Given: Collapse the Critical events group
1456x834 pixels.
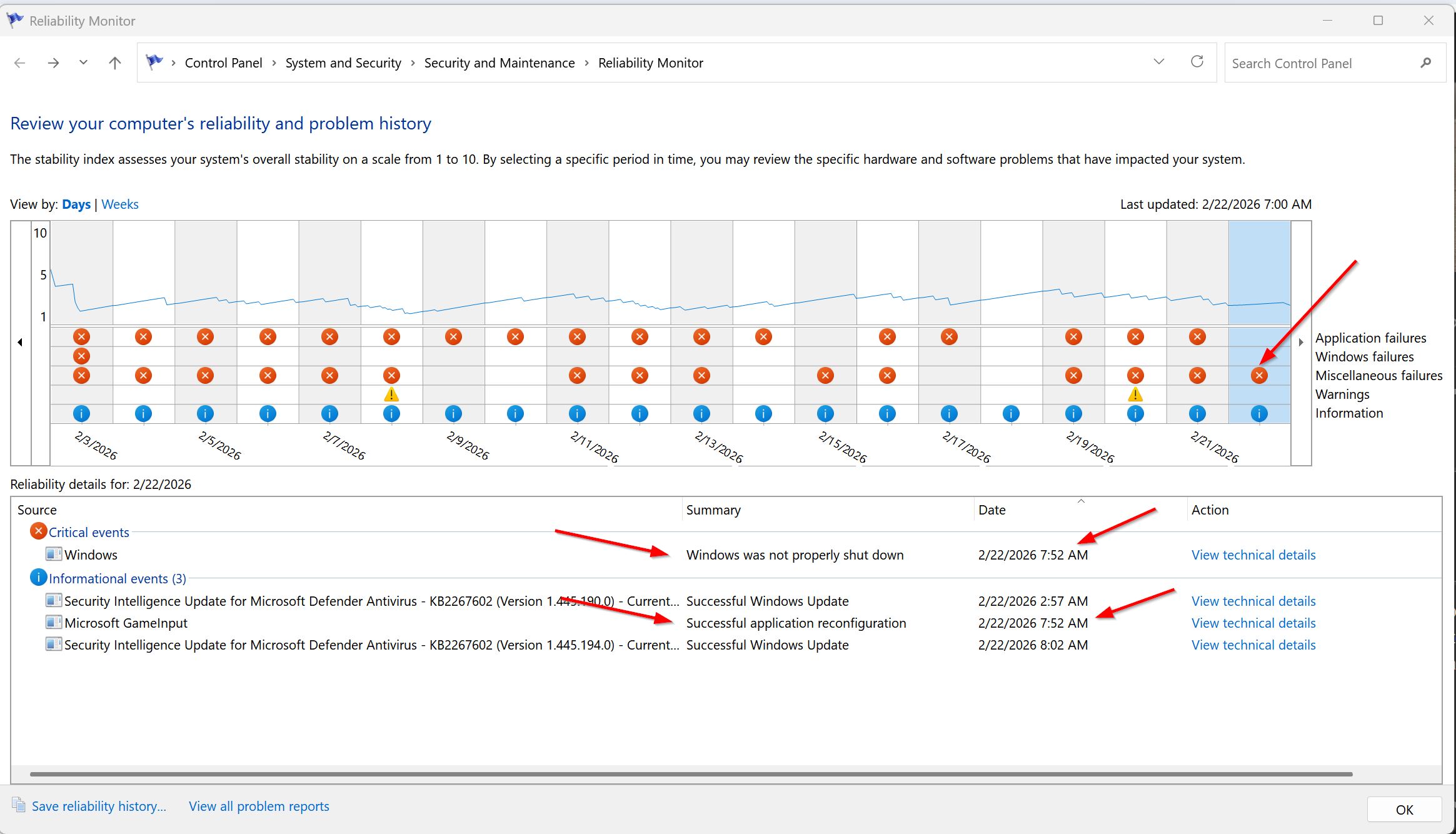Looking at the screenshot, I should 89,533.
